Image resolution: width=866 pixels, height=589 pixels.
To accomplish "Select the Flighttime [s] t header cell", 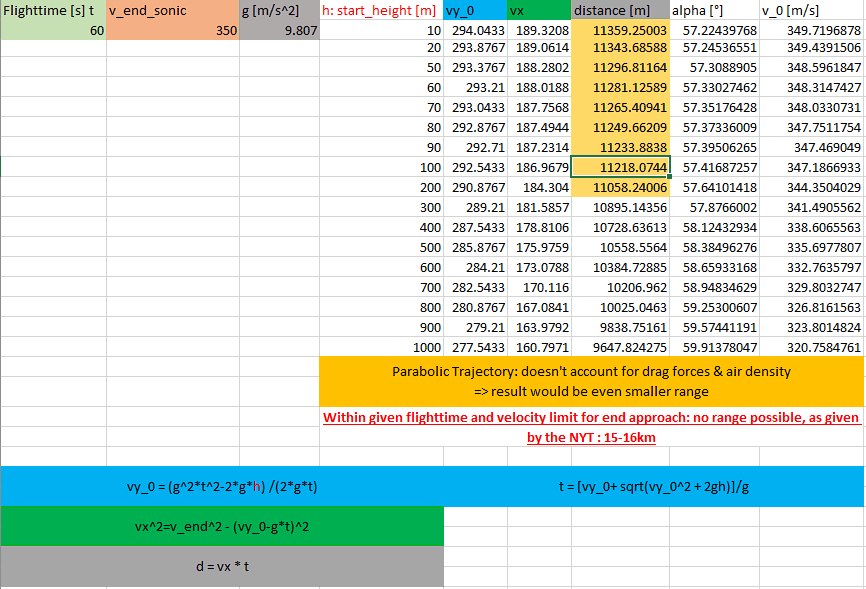I will [54, 10].
